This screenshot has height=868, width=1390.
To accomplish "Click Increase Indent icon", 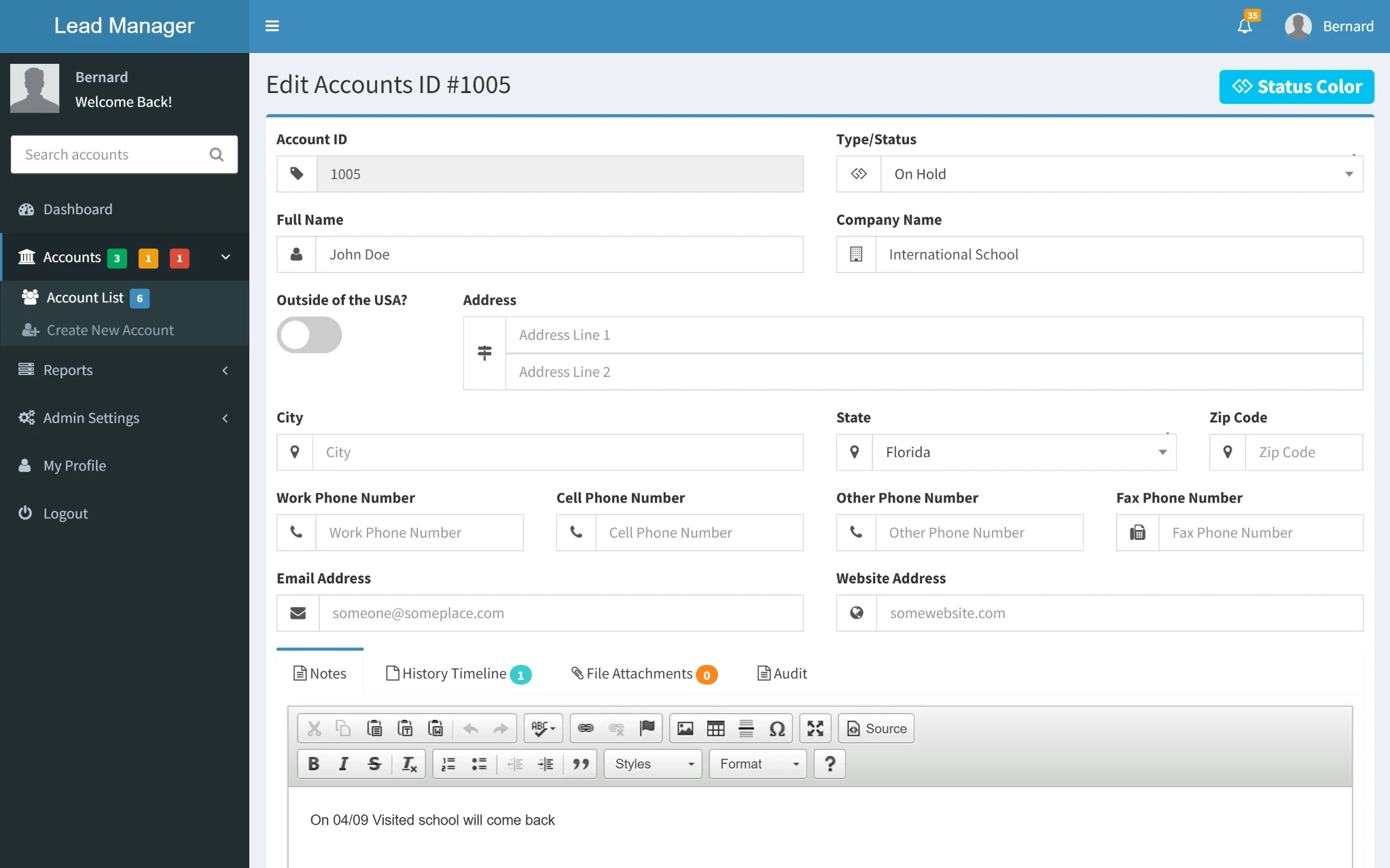I will pyautogui.click(x=546, y=764).
